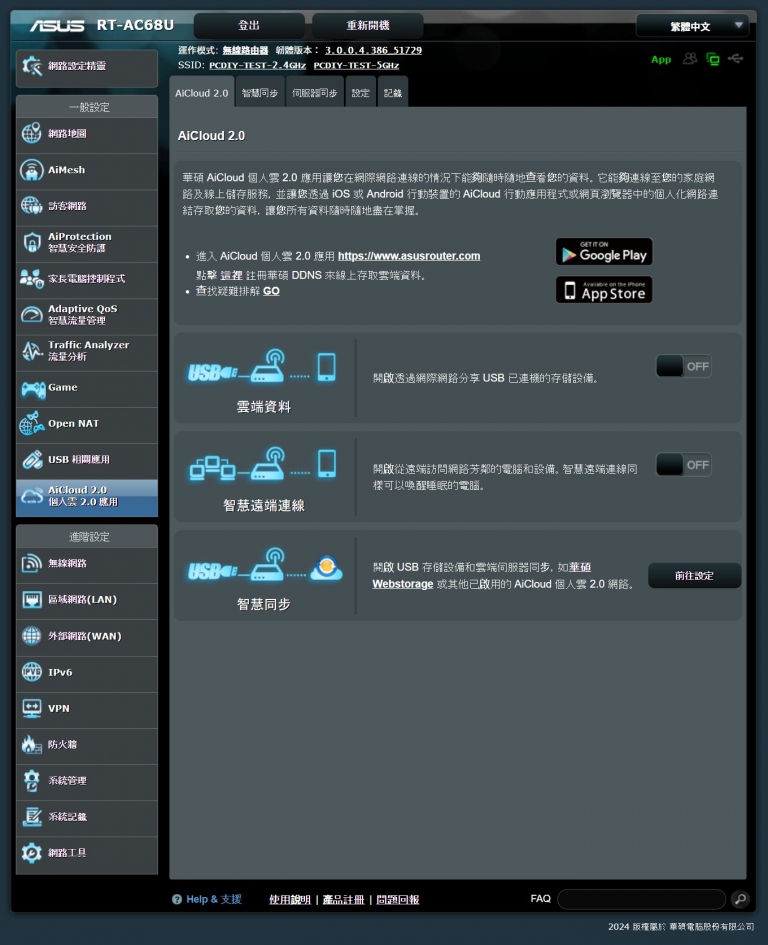
Task: Click the 智慧遠端連線 illustration
Action: (263, 465)
